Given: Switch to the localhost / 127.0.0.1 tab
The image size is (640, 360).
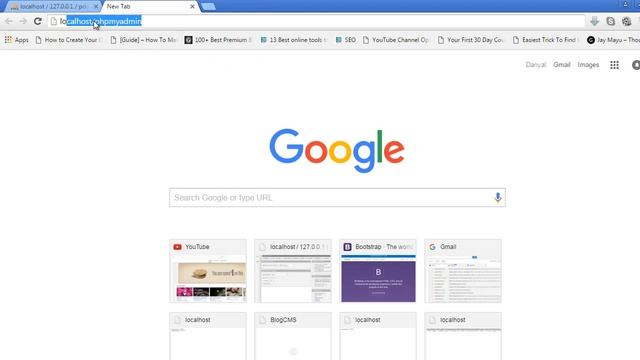Looking at the screenshot, I should [53, 7].
